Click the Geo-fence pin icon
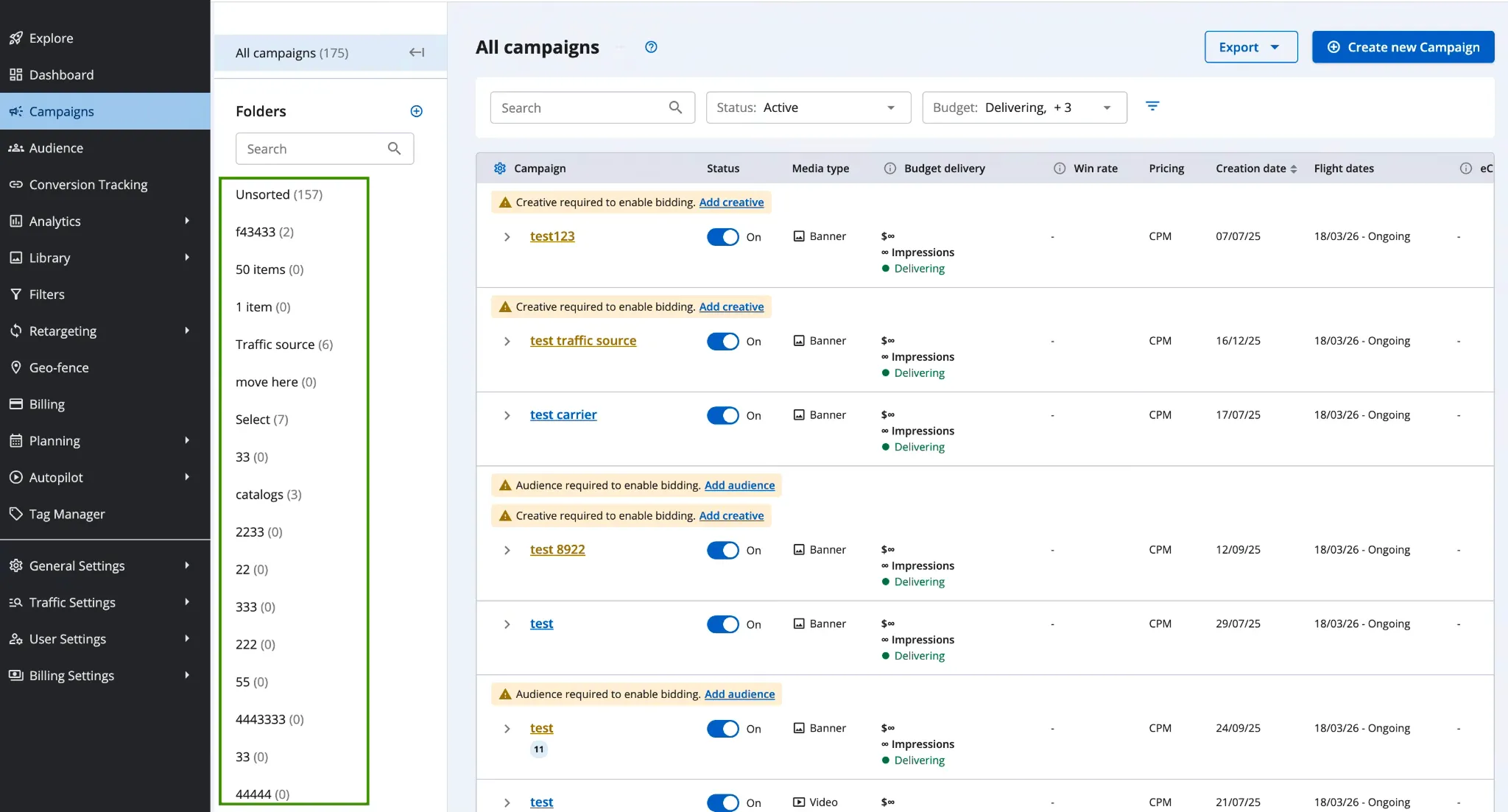 pos(15,367)
